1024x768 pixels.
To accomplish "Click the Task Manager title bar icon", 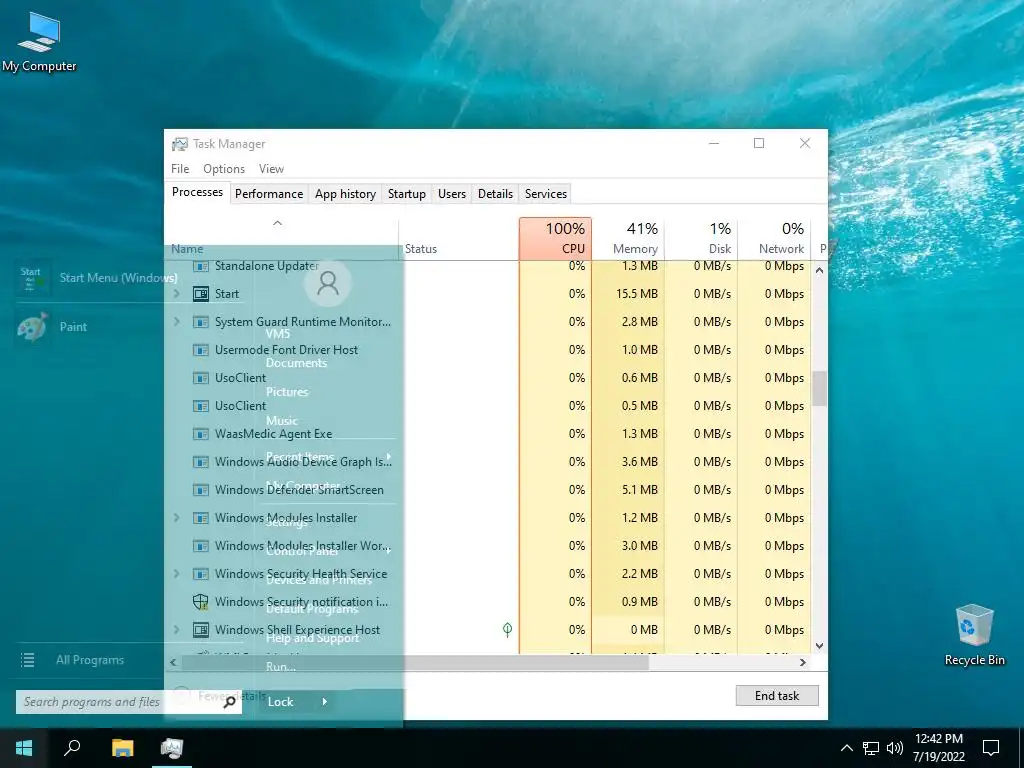I will (x=180, y=144).
